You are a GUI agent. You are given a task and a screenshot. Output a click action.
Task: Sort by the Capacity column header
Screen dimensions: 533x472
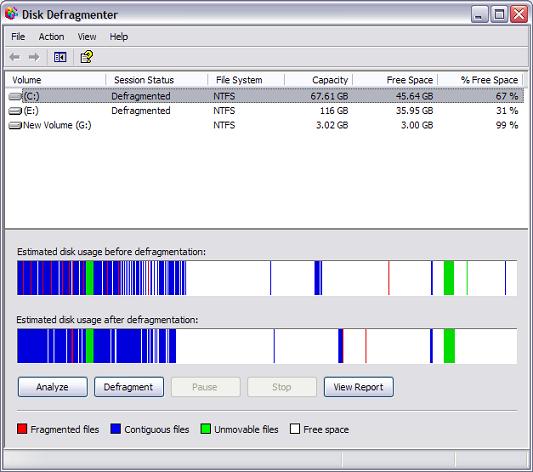(x=319, y=80)
